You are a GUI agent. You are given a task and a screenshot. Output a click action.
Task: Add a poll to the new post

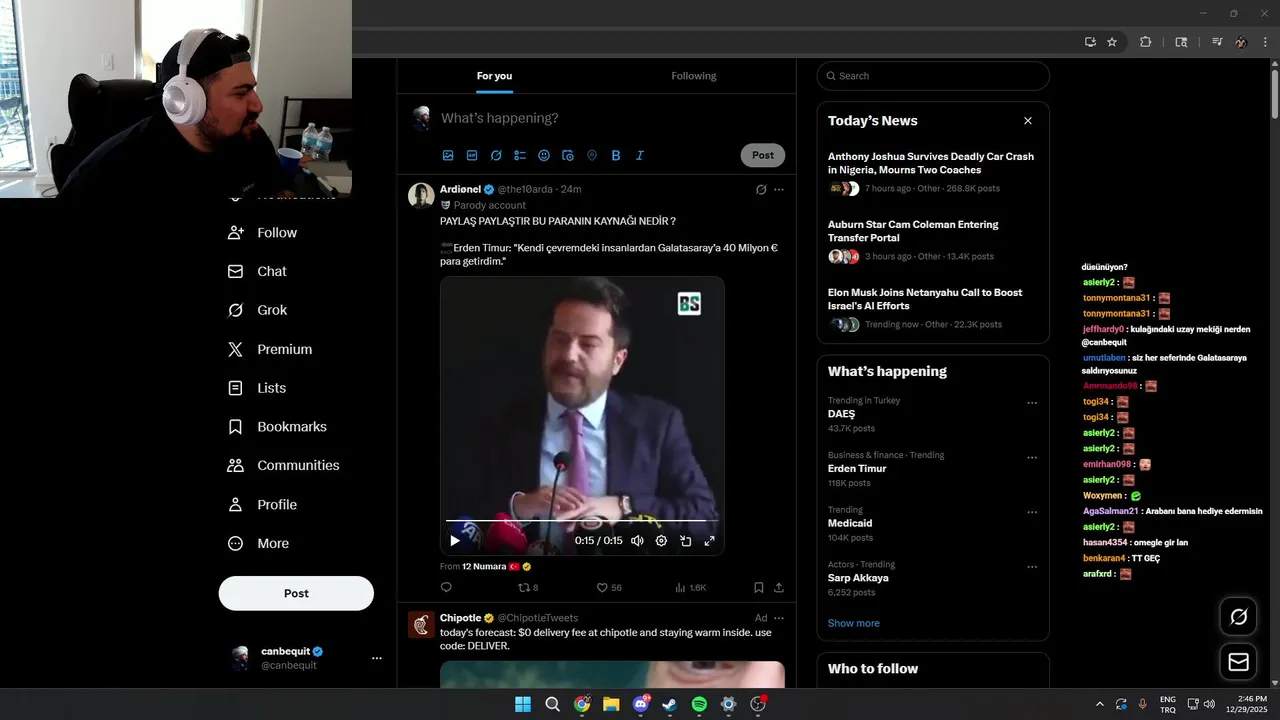[x=520, y=155]
